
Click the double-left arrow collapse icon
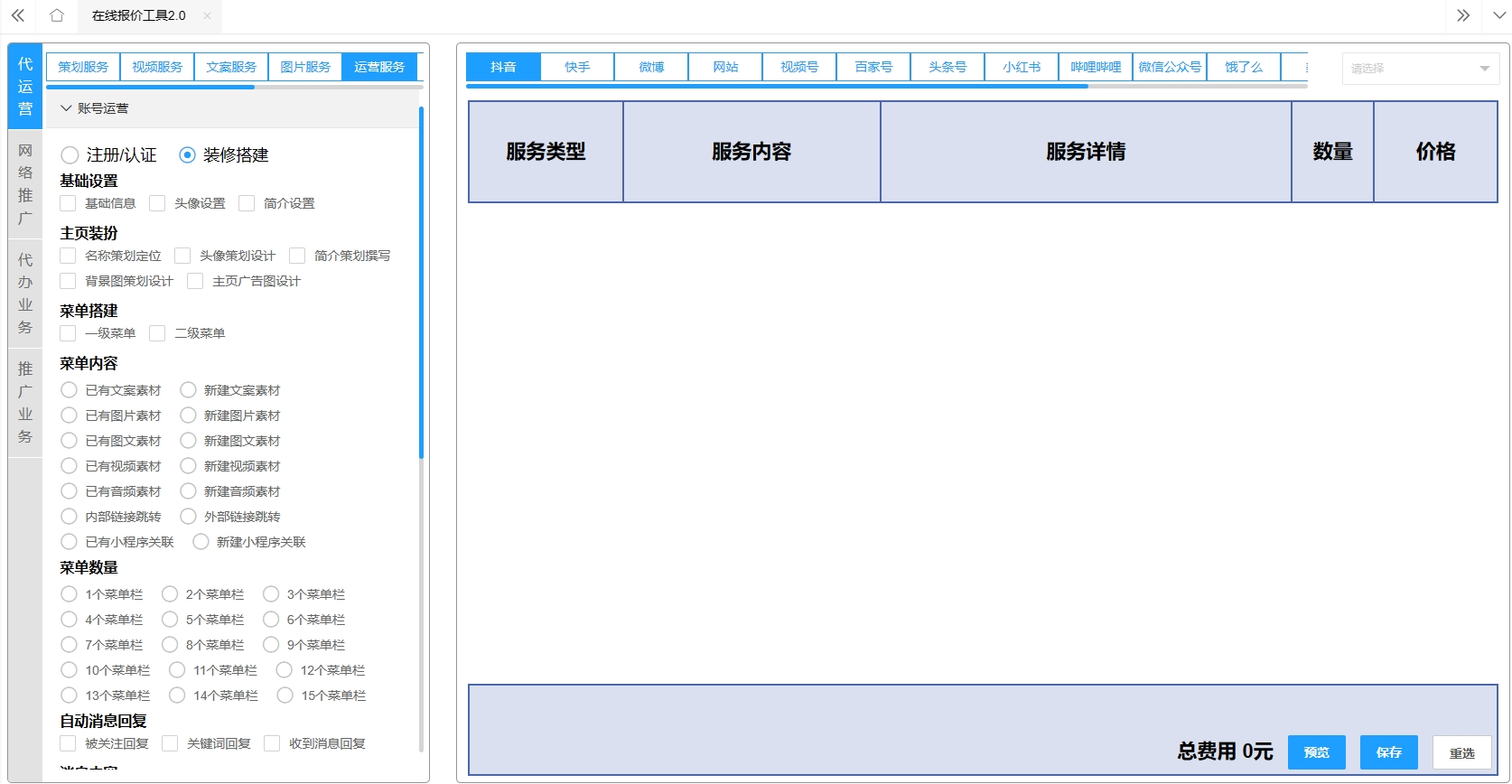click(x=18, y=15)
